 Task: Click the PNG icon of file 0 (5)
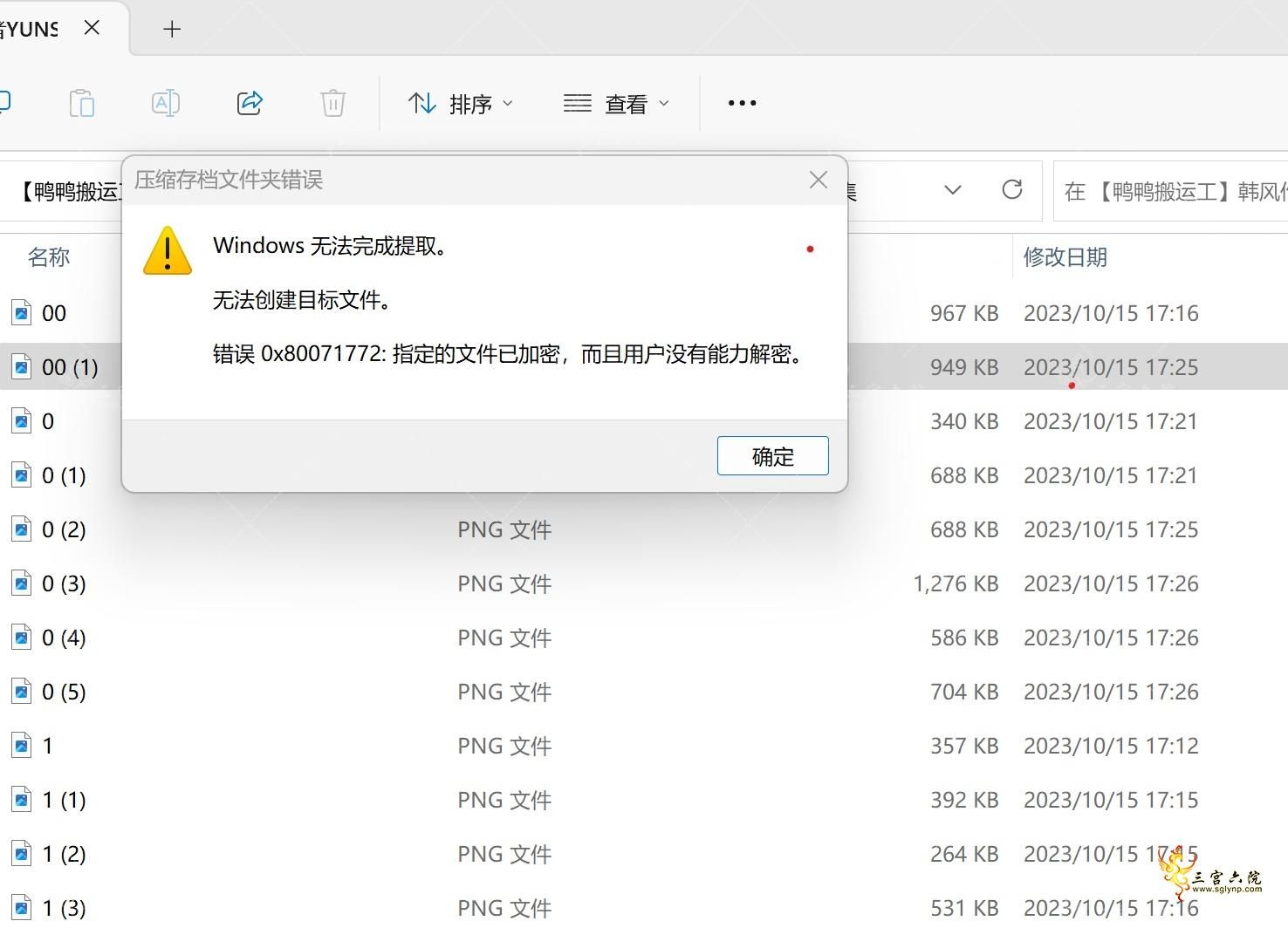tap(21, 691)
